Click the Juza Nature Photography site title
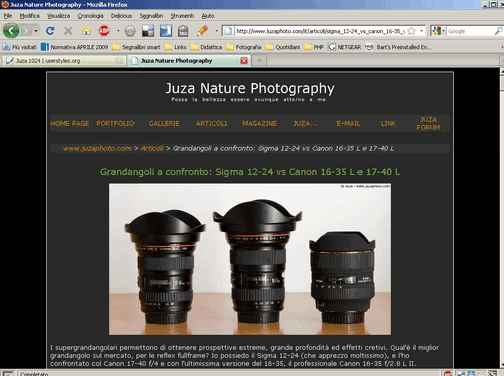Screen dimensions: 504x376 250,88
